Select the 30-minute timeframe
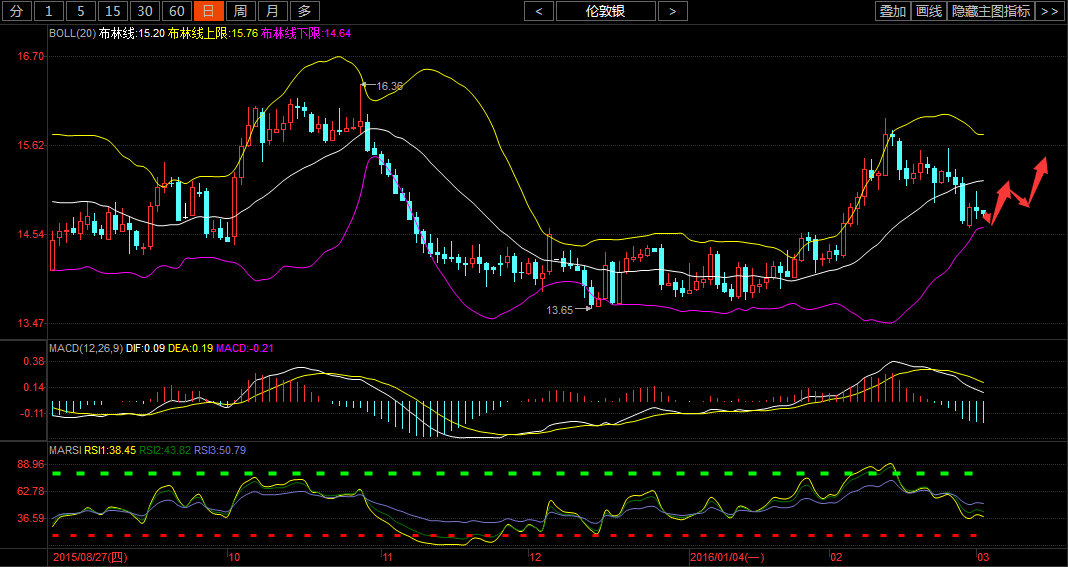Viewport: 1068px width, 567px height. click(x=145, y=11)
